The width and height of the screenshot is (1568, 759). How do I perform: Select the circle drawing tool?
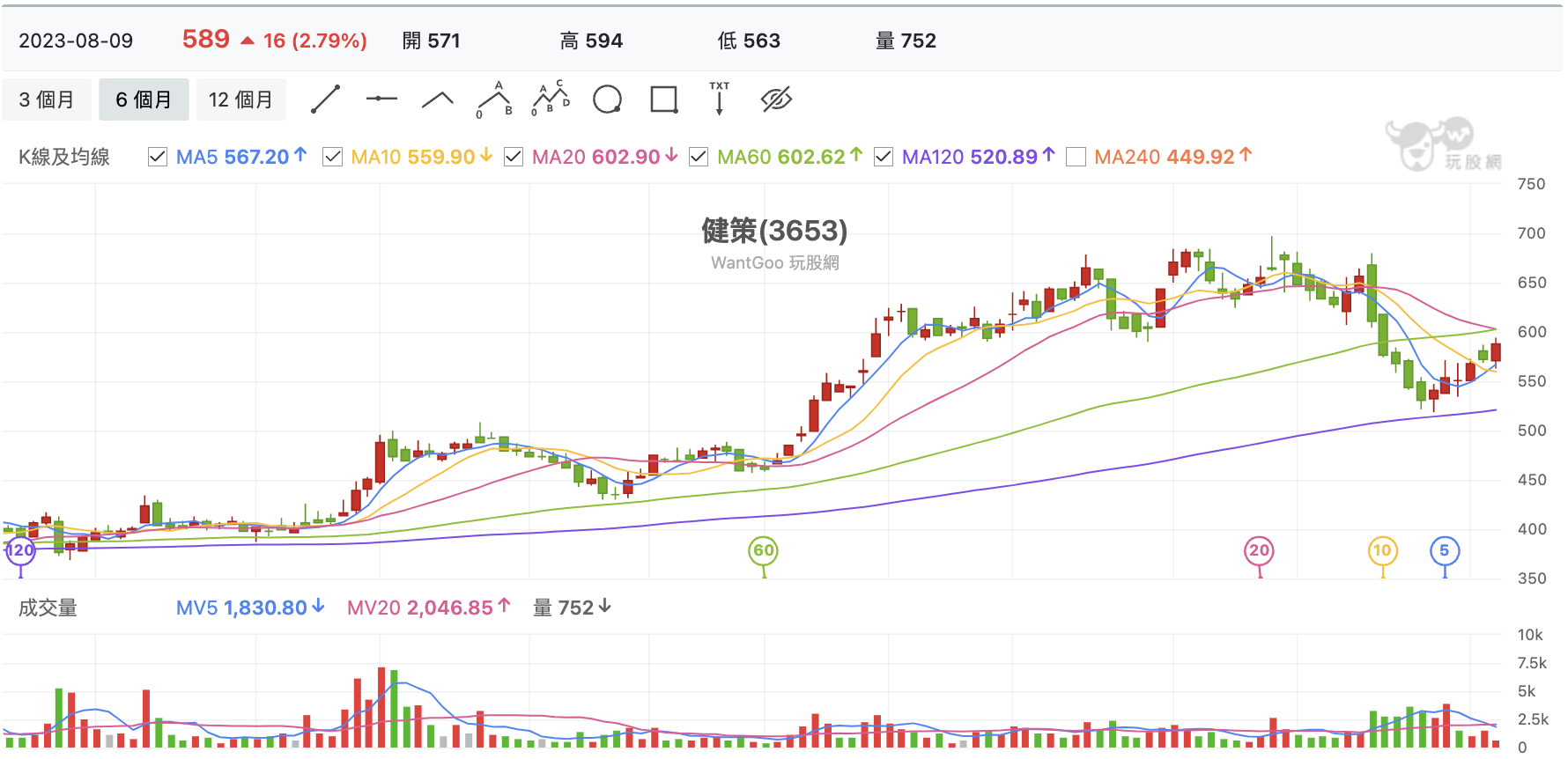[607, 99]
